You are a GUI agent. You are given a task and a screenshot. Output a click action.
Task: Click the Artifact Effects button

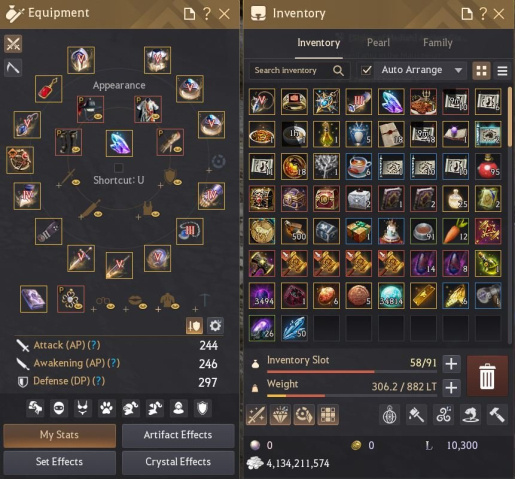coord(178,435)
